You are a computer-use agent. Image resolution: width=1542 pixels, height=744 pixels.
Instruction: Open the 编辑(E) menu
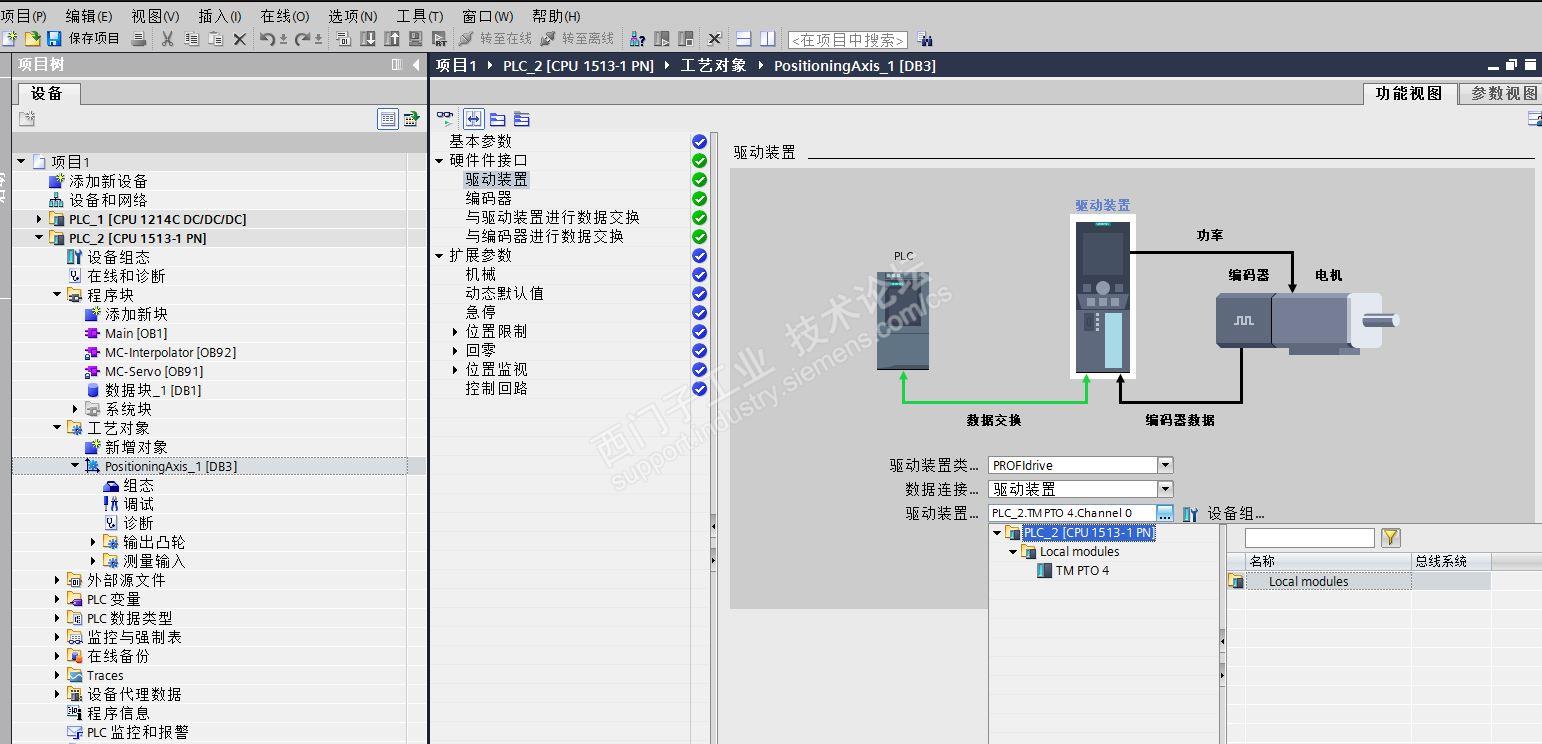pos(89,16)
